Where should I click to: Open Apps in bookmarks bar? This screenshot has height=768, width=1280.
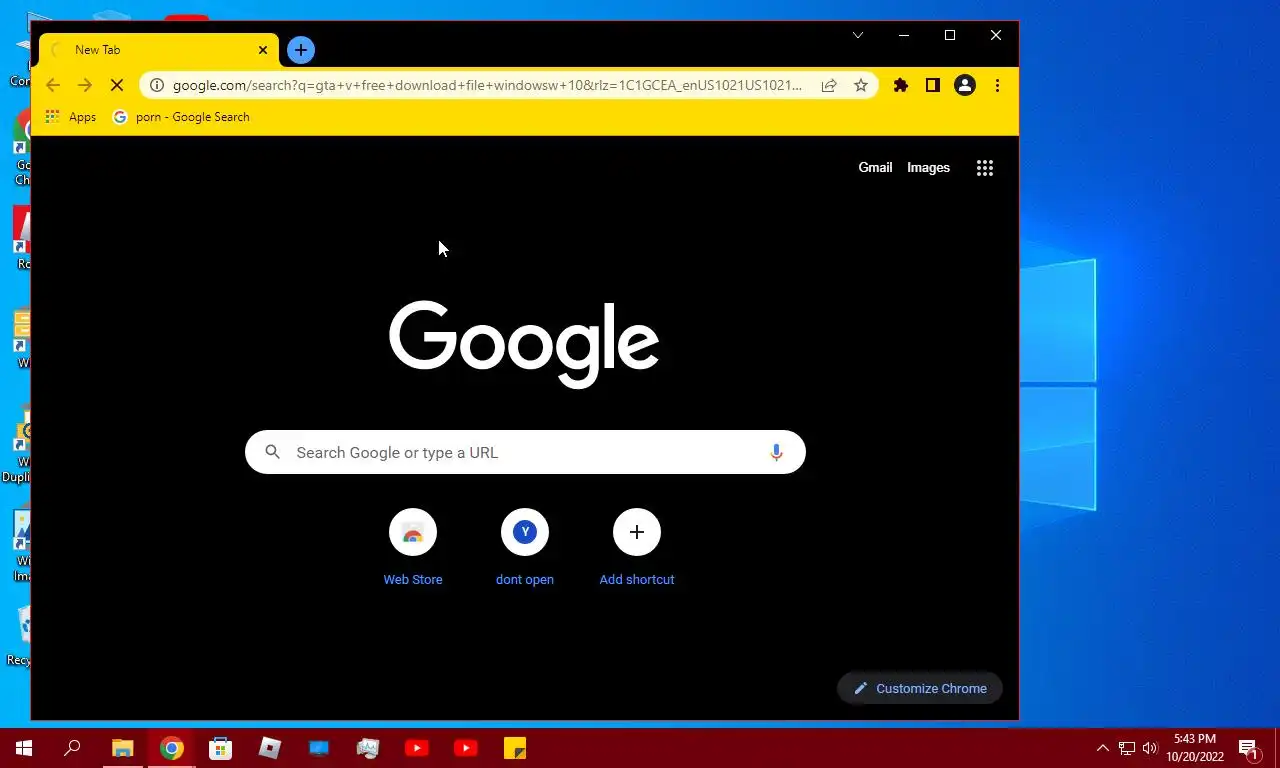point(71,117)
